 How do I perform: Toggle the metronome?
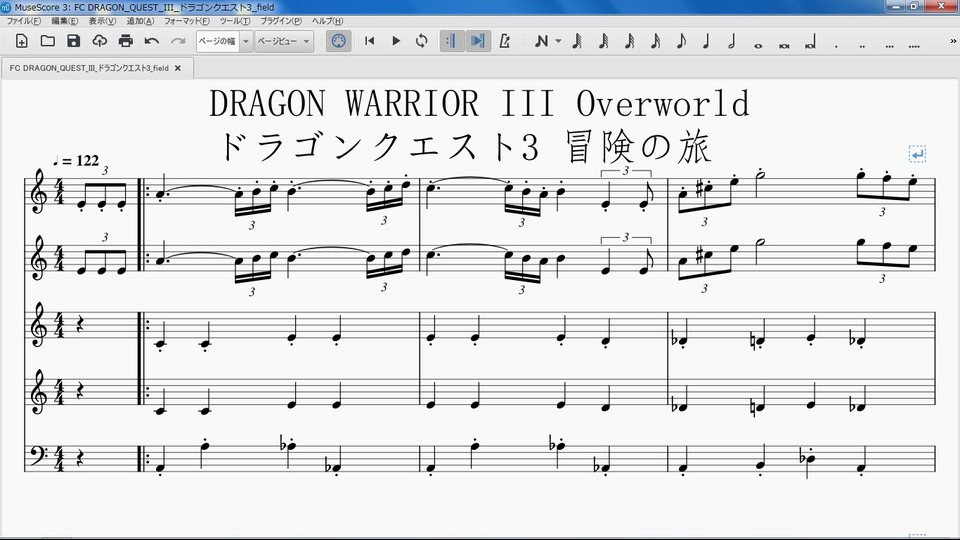coord(504,41)
